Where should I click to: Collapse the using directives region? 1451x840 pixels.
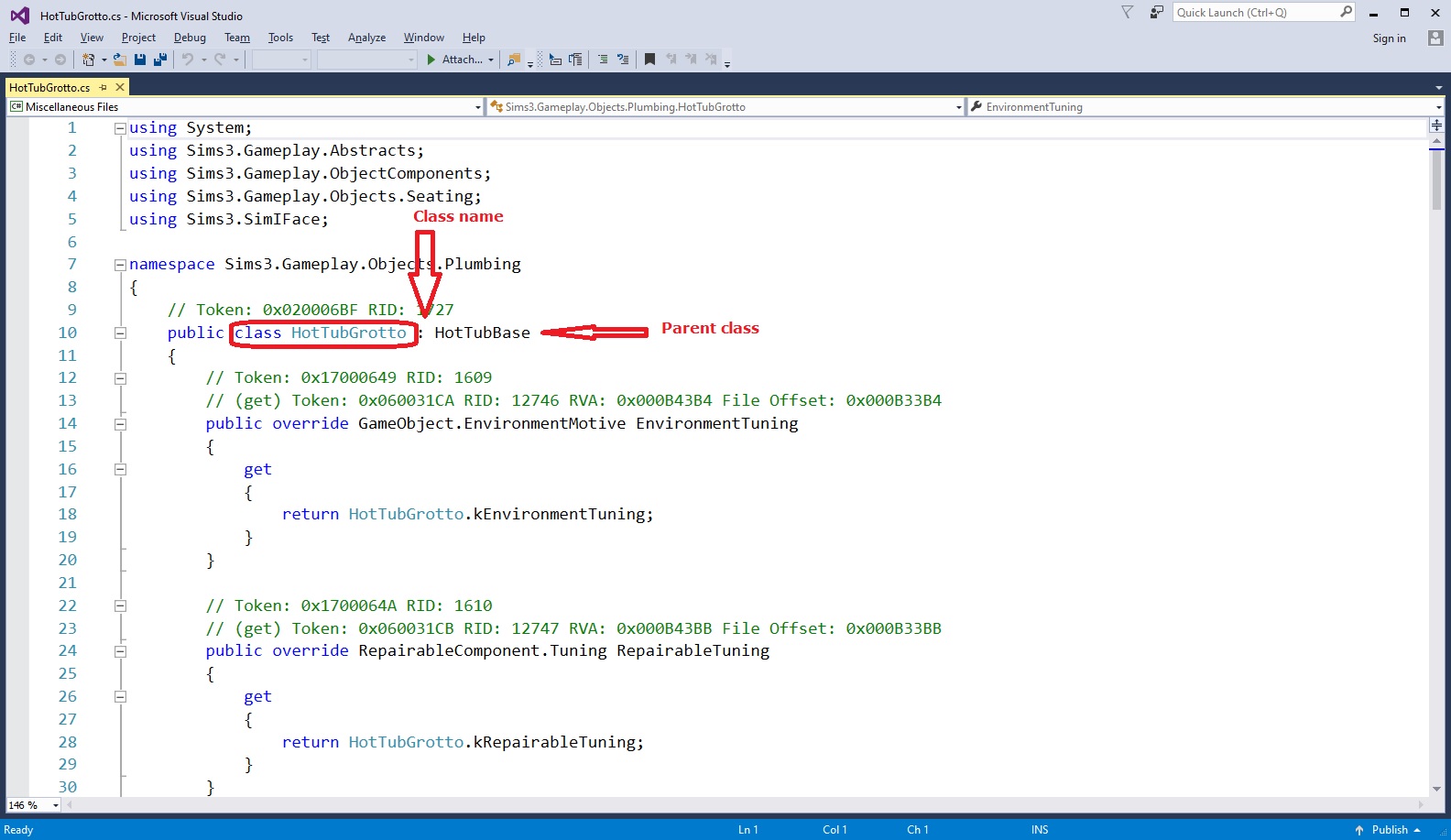pos(120,128)
